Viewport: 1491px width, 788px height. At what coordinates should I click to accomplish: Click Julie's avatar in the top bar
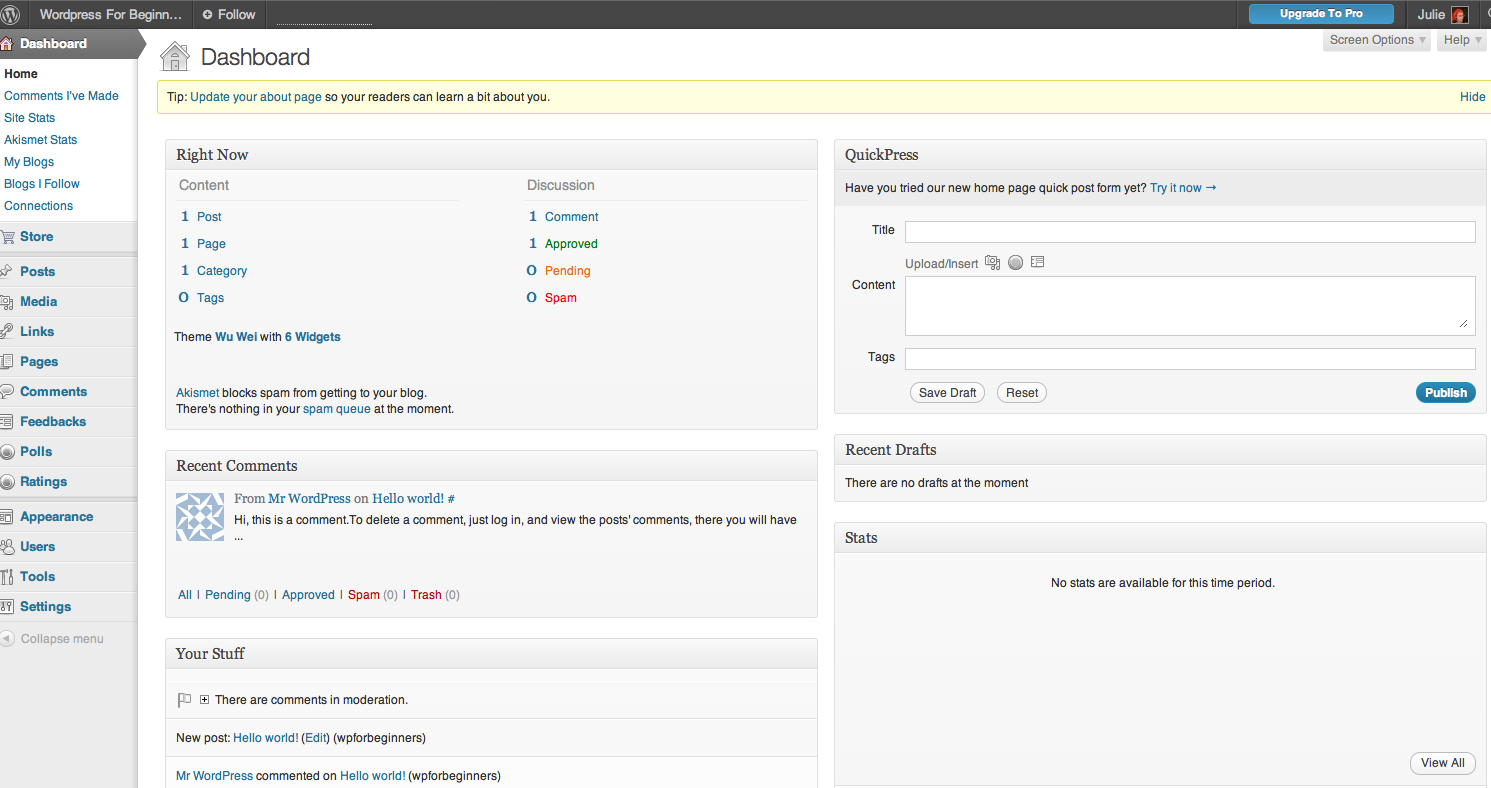point(1459,15)
